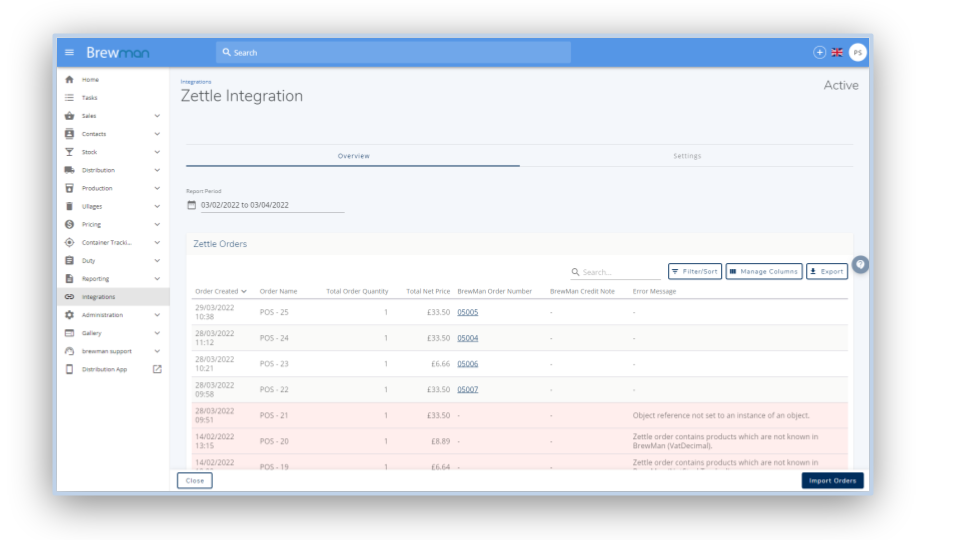960x540 pixels.
Task: Click the Integrations link icon
Action: [x=69, y=297]
